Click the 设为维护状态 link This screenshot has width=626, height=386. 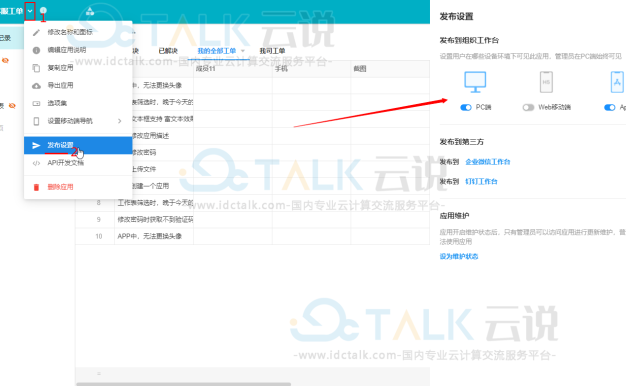(x=459, y=256)
